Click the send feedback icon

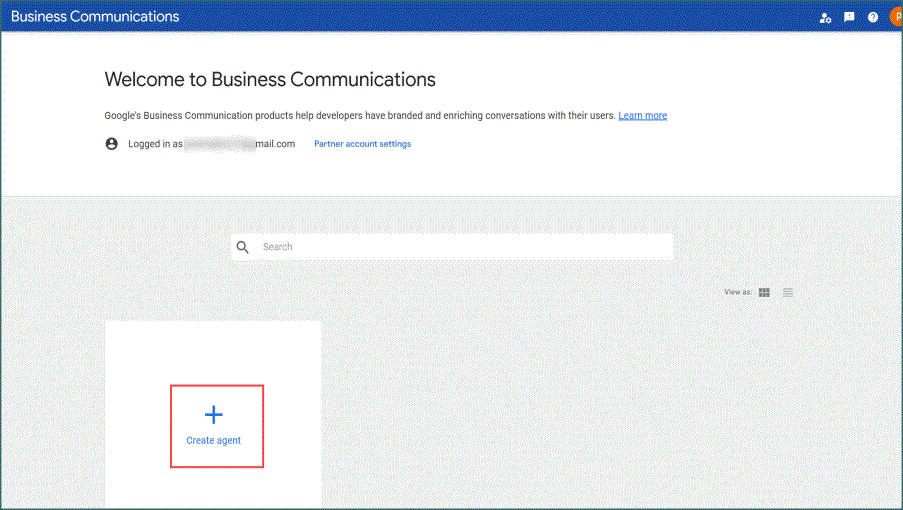(x=849, y=17)
